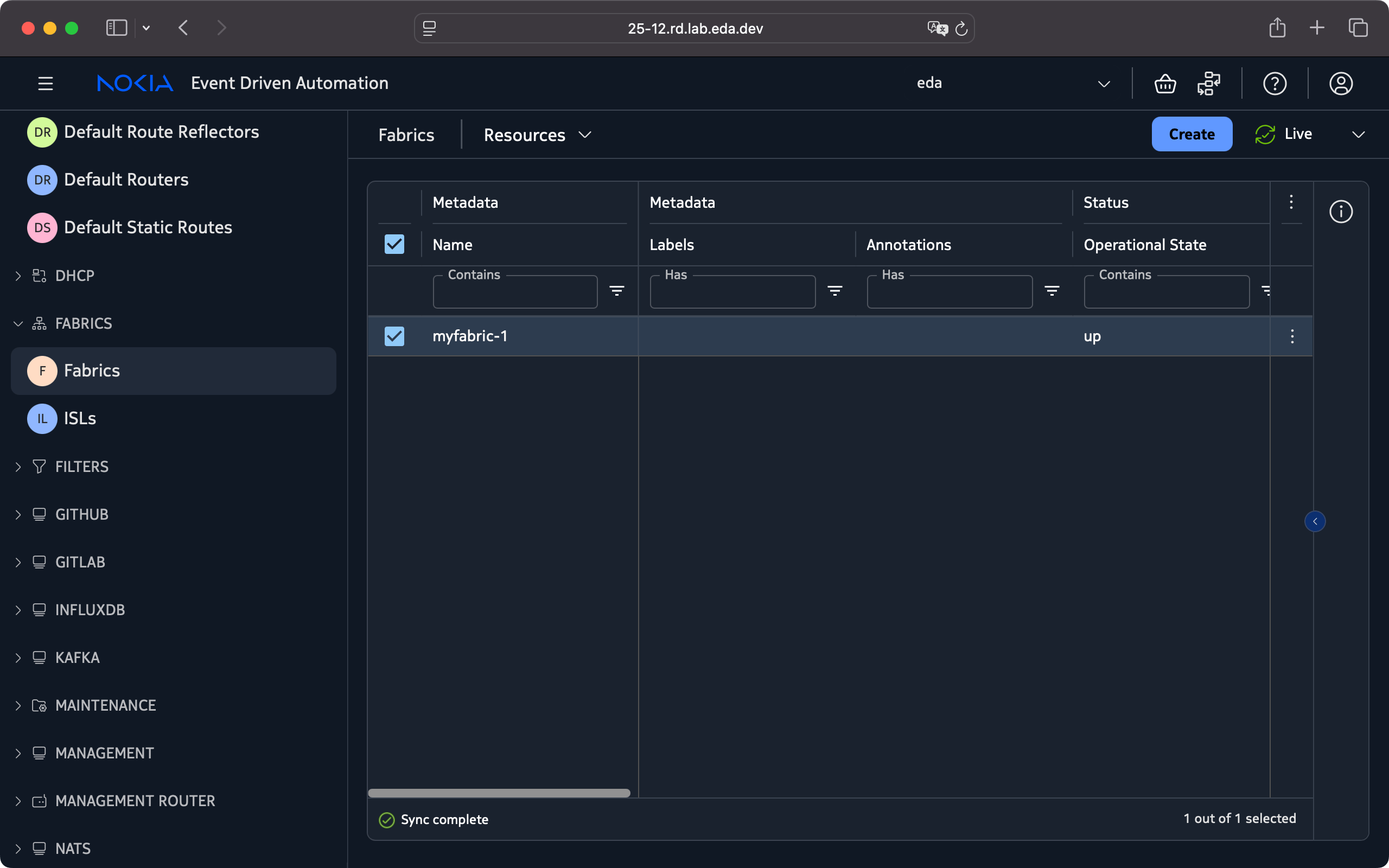Viewport: 1389px width, 868px height.
Task: Click the workflows icon in header
Action: click(1208, 84)
